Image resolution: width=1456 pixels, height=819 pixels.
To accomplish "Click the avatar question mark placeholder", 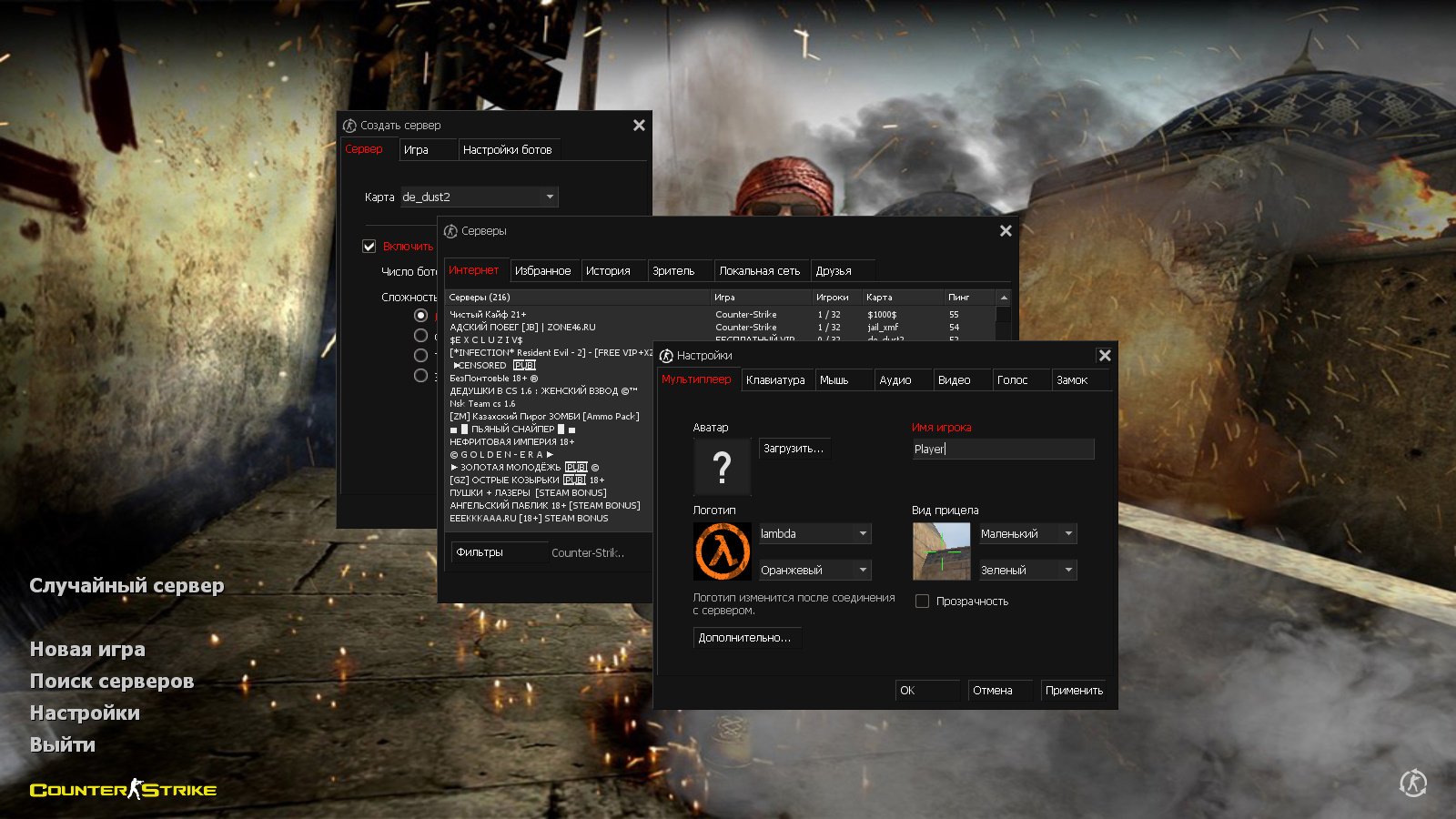I will pyautogui.click(x=722, y=467).
